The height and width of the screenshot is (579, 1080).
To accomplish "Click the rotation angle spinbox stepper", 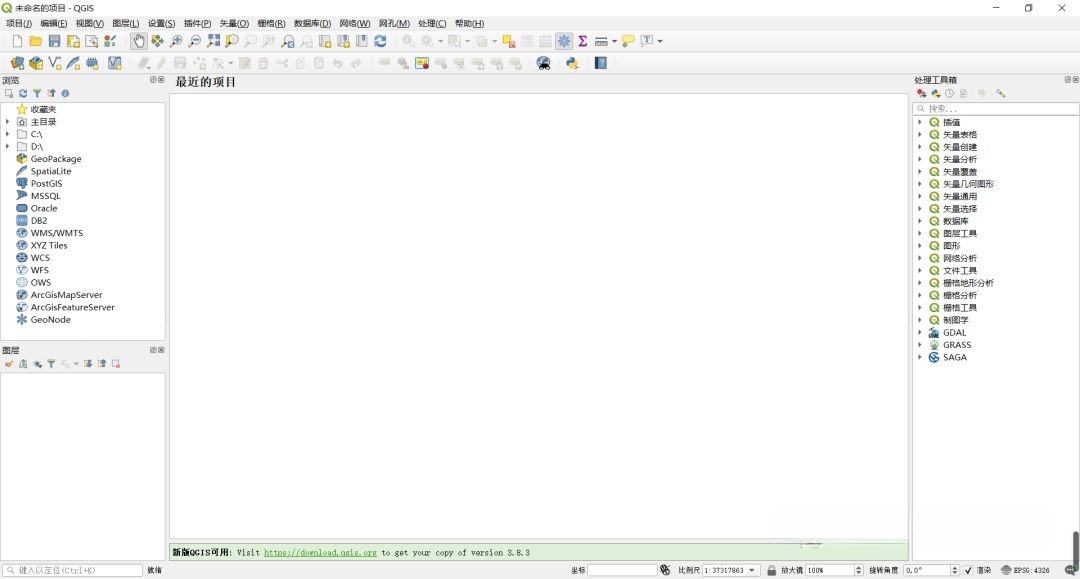I will pyautogui.click(x=955, y=570).
